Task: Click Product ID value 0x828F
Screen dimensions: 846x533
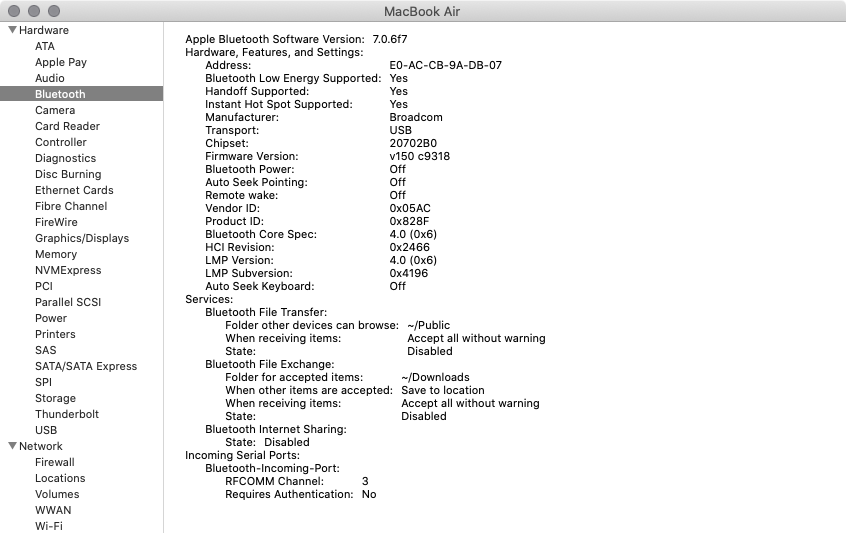Action: tap(410, 221)
